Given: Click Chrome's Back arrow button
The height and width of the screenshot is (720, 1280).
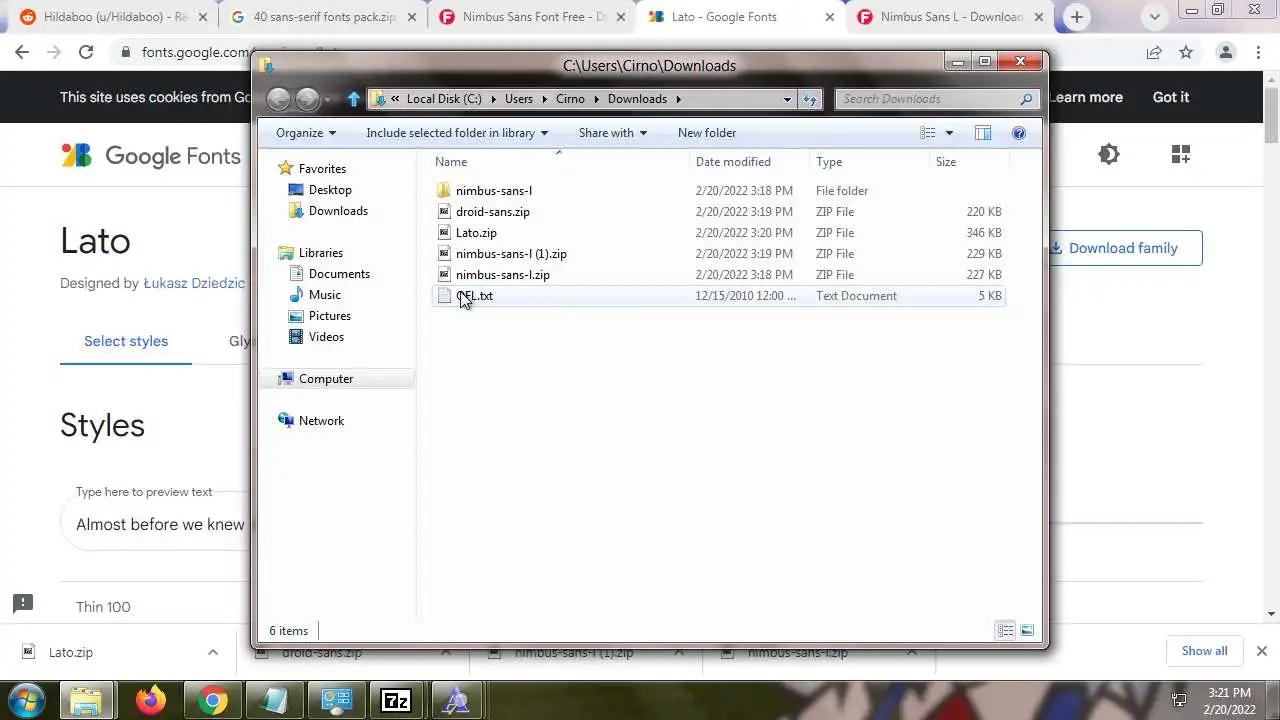Looking at the screenshot, I should point(22,53).
